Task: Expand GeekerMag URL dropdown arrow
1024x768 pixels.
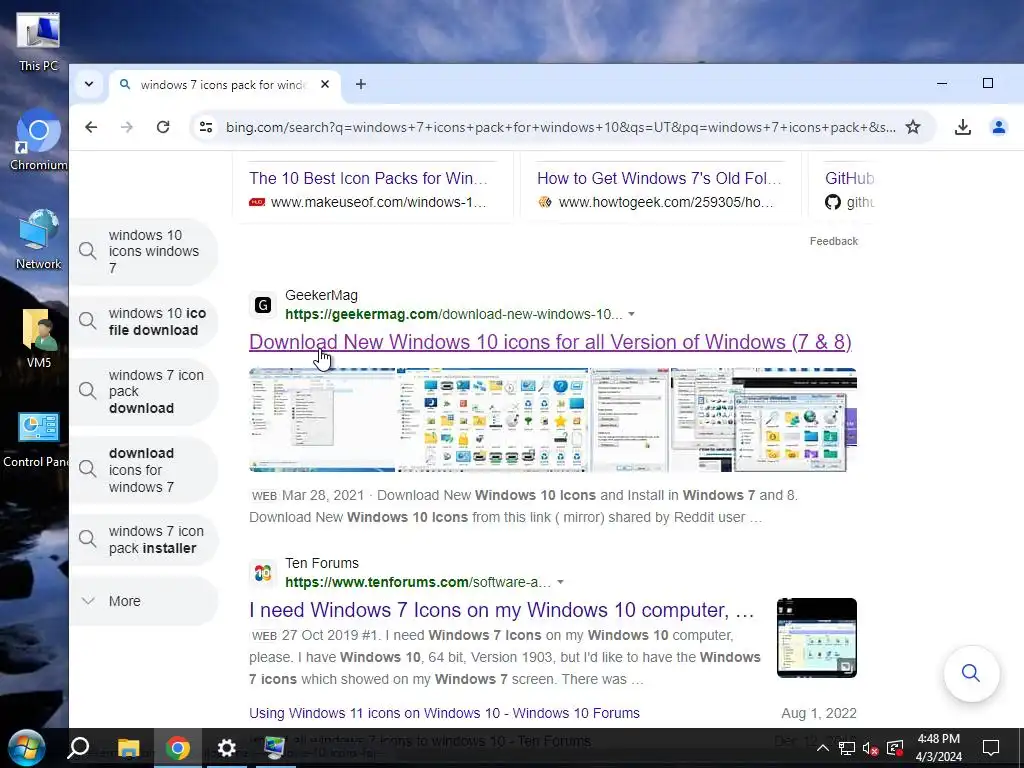Action: pos(632,314)
